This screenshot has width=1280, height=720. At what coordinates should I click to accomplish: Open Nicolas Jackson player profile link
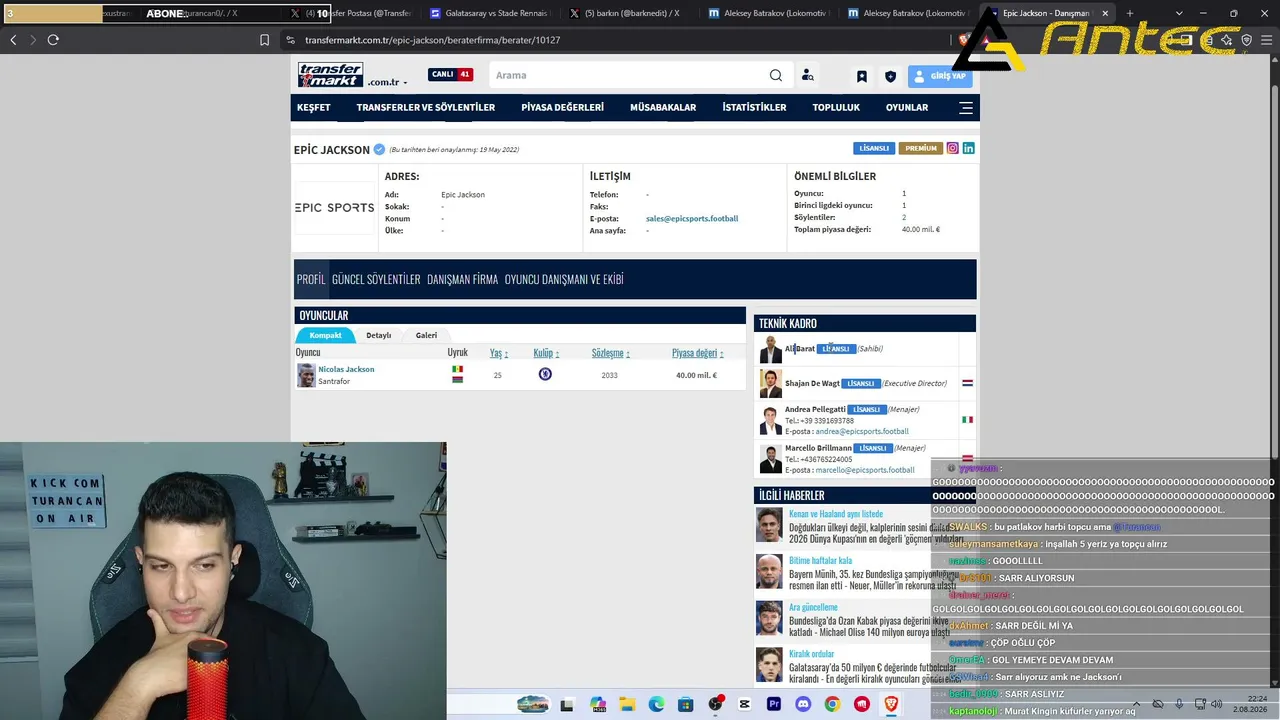[346, 369]
